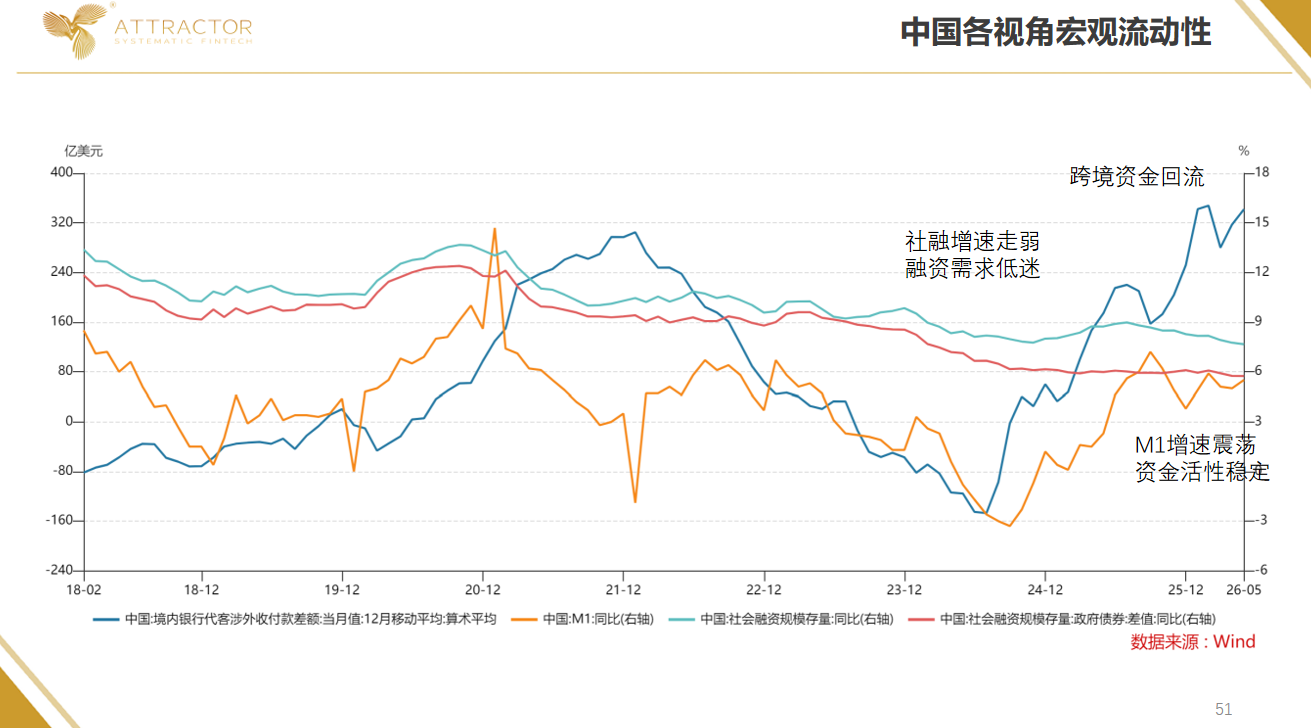This screenshot has width=1311, height=728.
Task: Click the 25-12 date on the x-axis
Action: tap(1186, 589)
